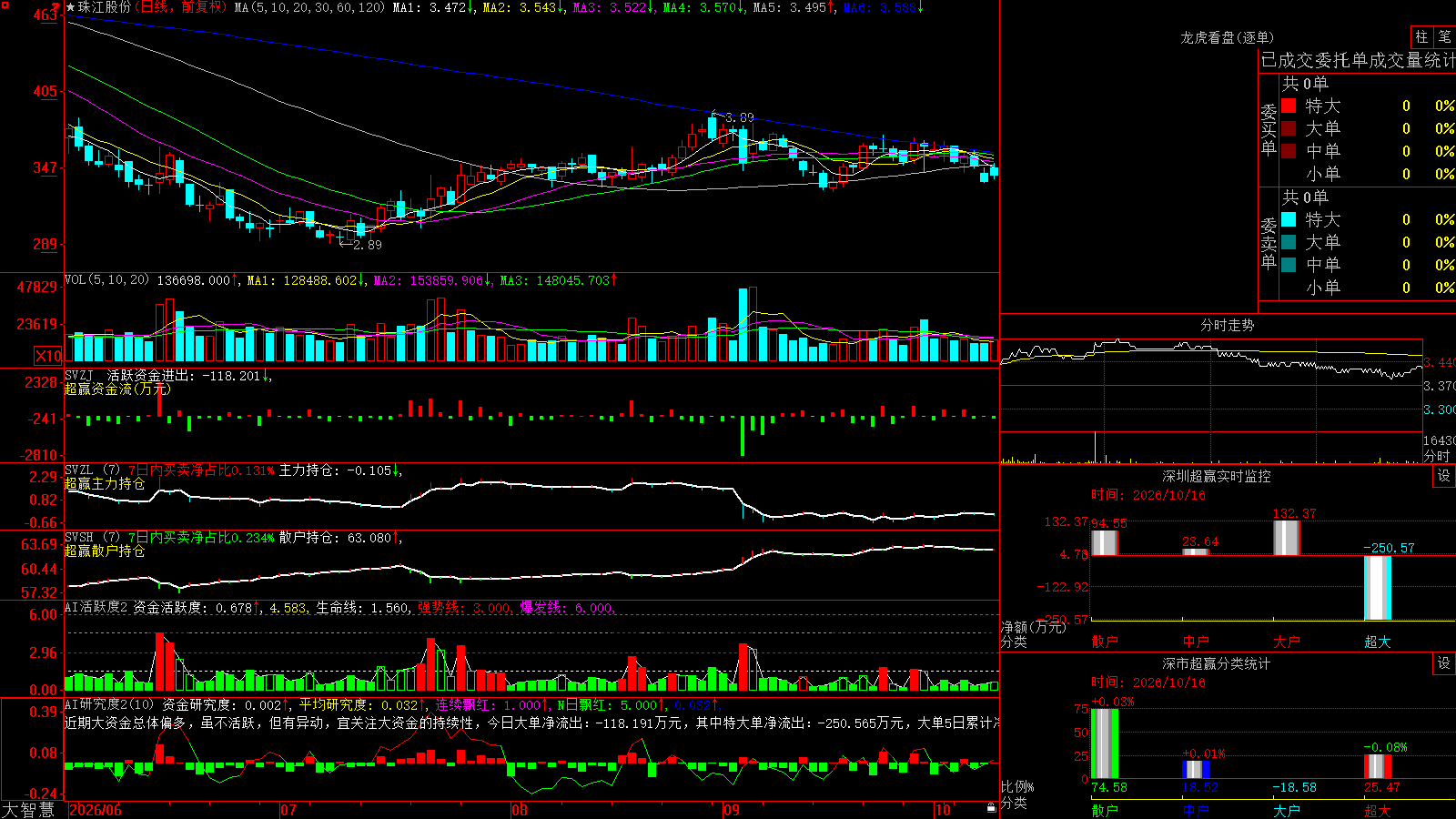Click the 深圳超赢实时监控 panel title
The height and width of the screenshot is (819, 1456).
tap(1216, 476)
